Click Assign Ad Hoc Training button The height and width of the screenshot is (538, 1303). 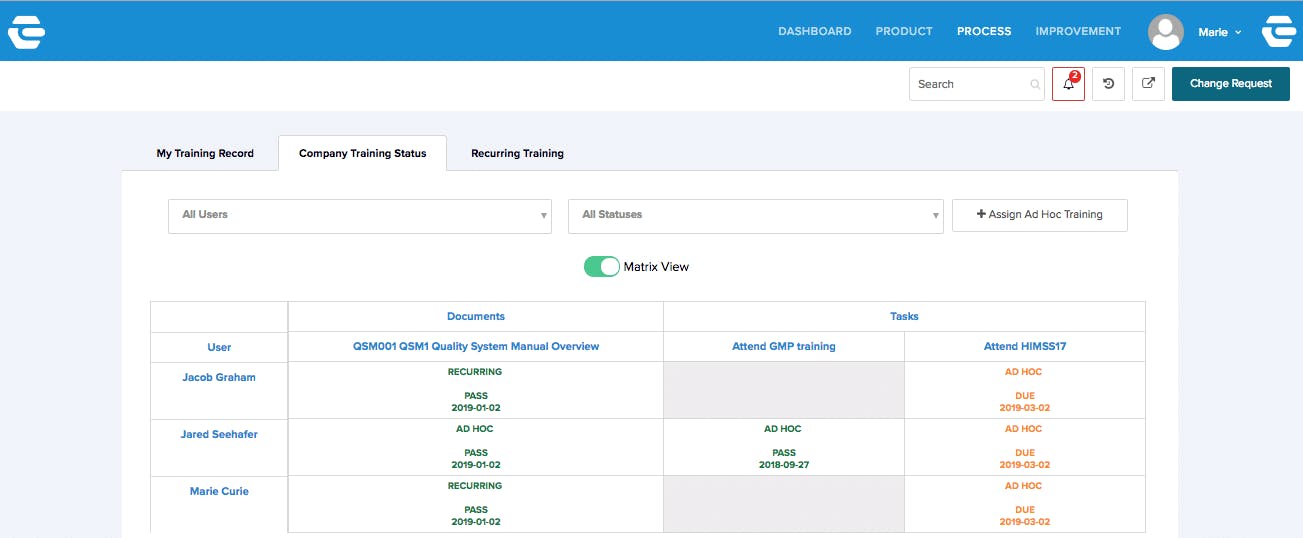tap(1039, 215)
